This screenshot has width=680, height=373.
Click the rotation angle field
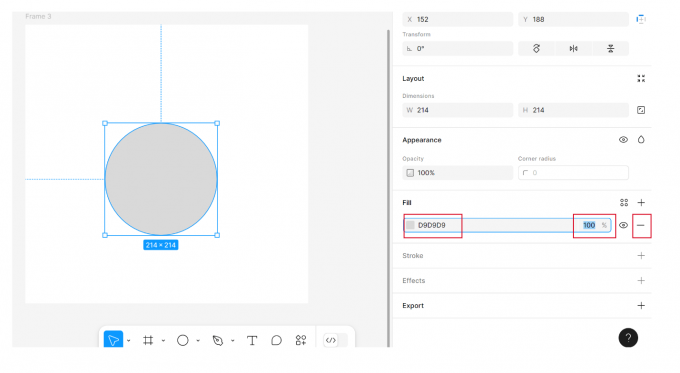pyautogui.click(x=458, y=49)
